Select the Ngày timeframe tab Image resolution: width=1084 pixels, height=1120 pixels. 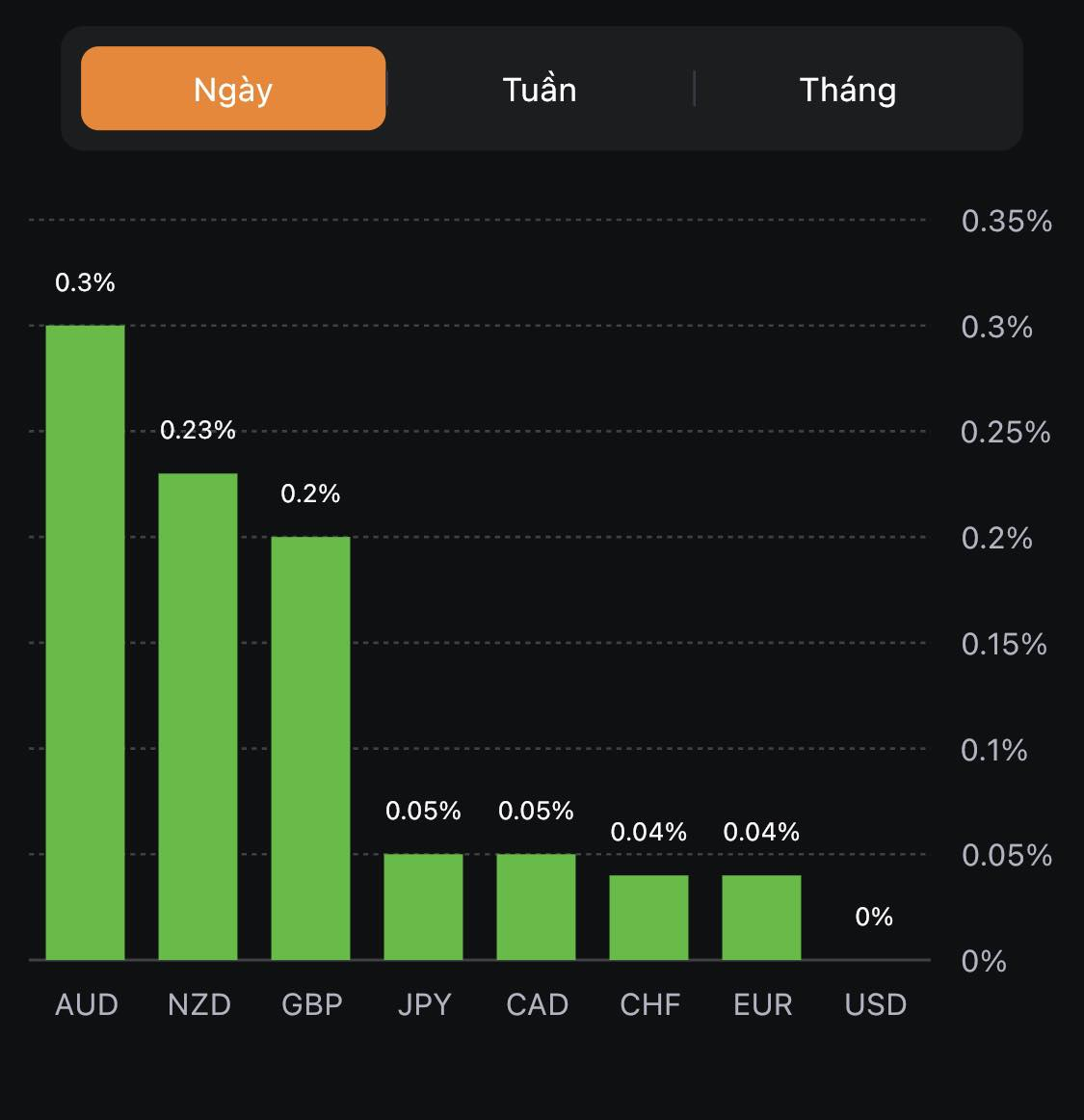coord(233,89)
